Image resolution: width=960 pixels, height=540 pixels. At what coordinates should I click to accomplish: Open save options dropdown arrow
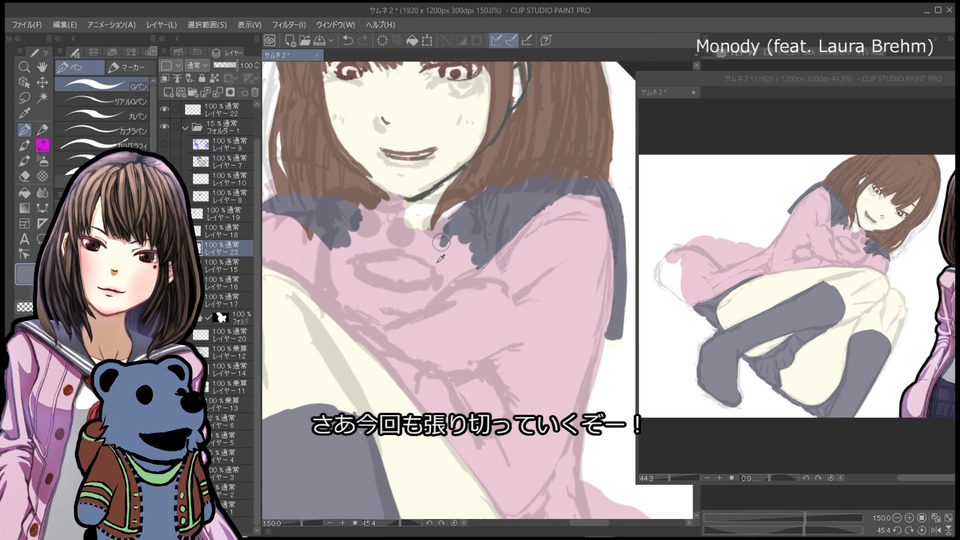coord(331,40)
